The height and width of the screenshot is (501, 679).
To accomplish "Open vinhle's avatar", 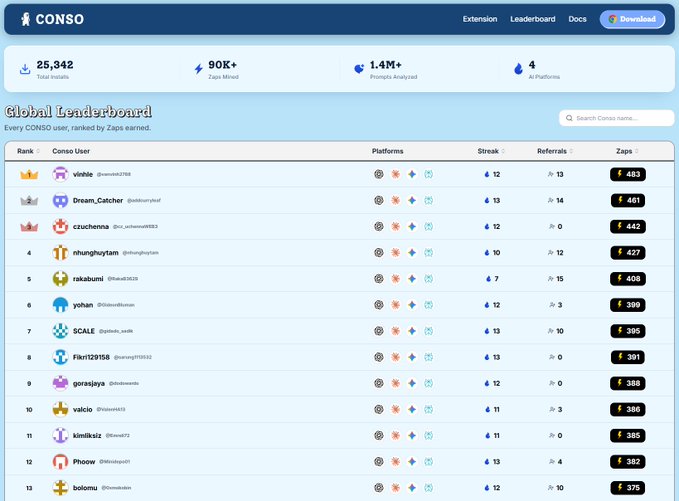I will pyautogui.click(x=60, y=174).
